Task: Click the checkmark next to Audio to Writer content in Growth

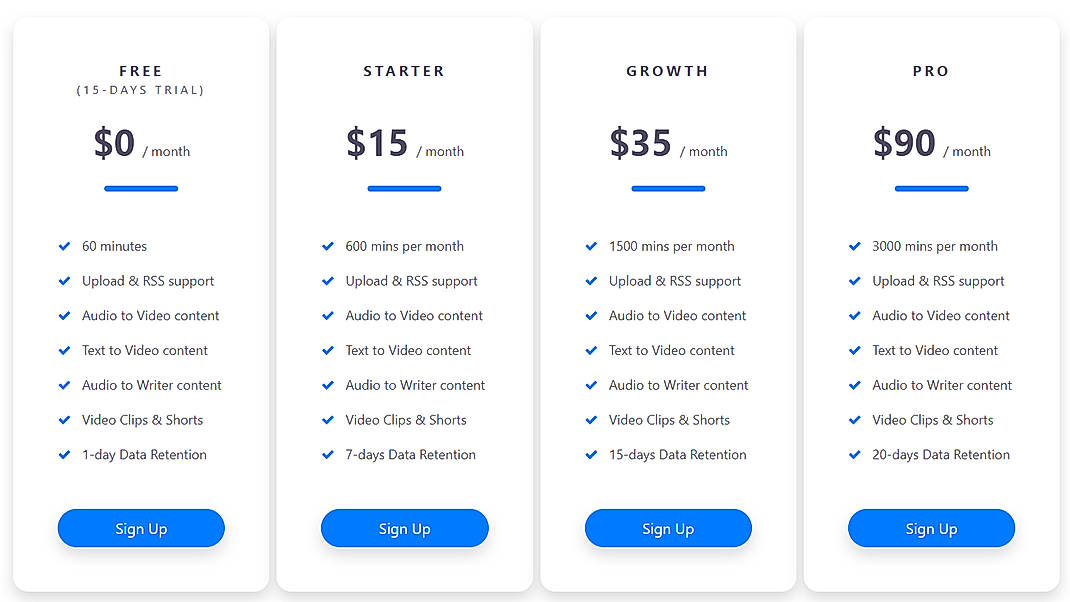Action: coord(590,385)
